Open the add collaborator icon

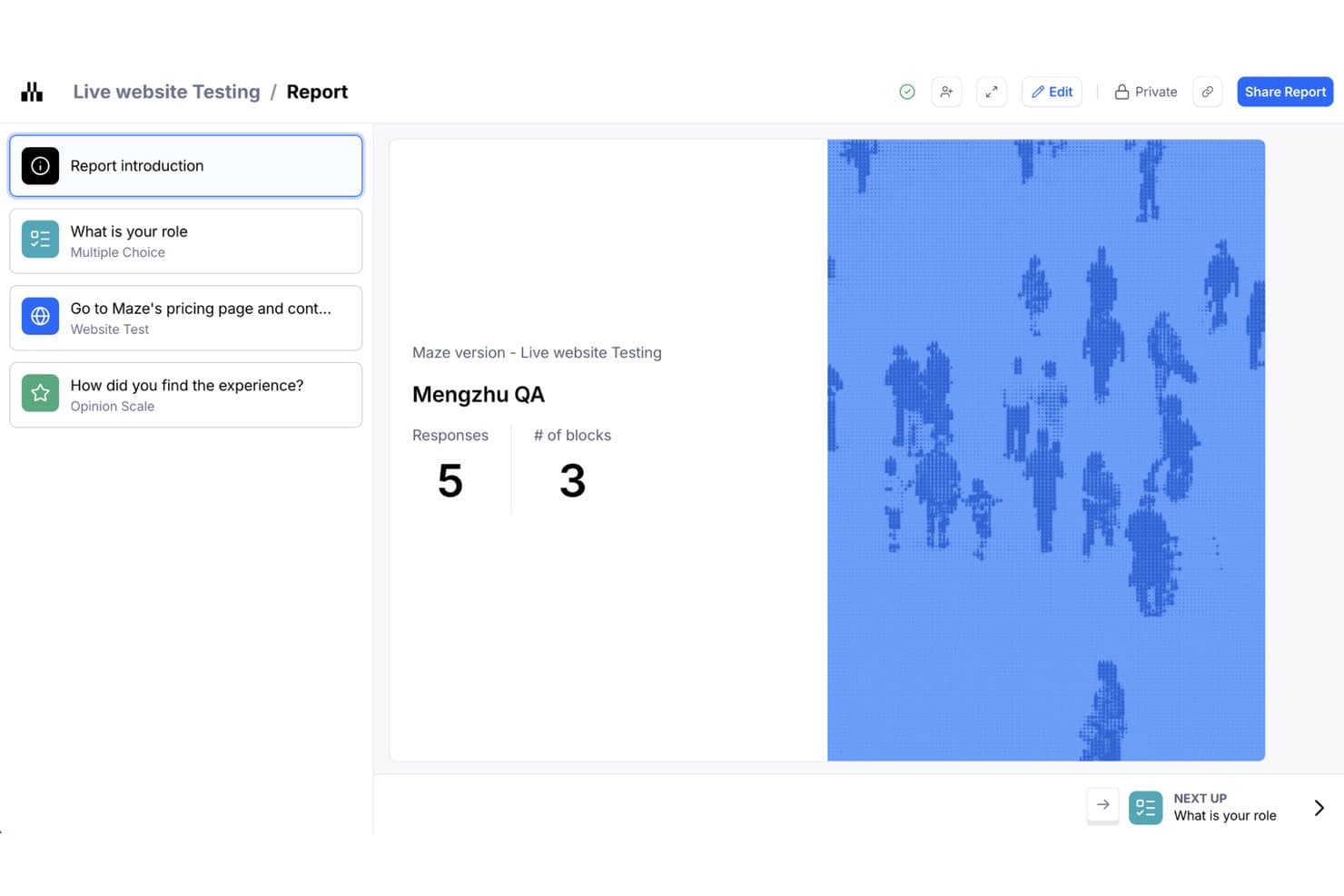pos(946,92)
